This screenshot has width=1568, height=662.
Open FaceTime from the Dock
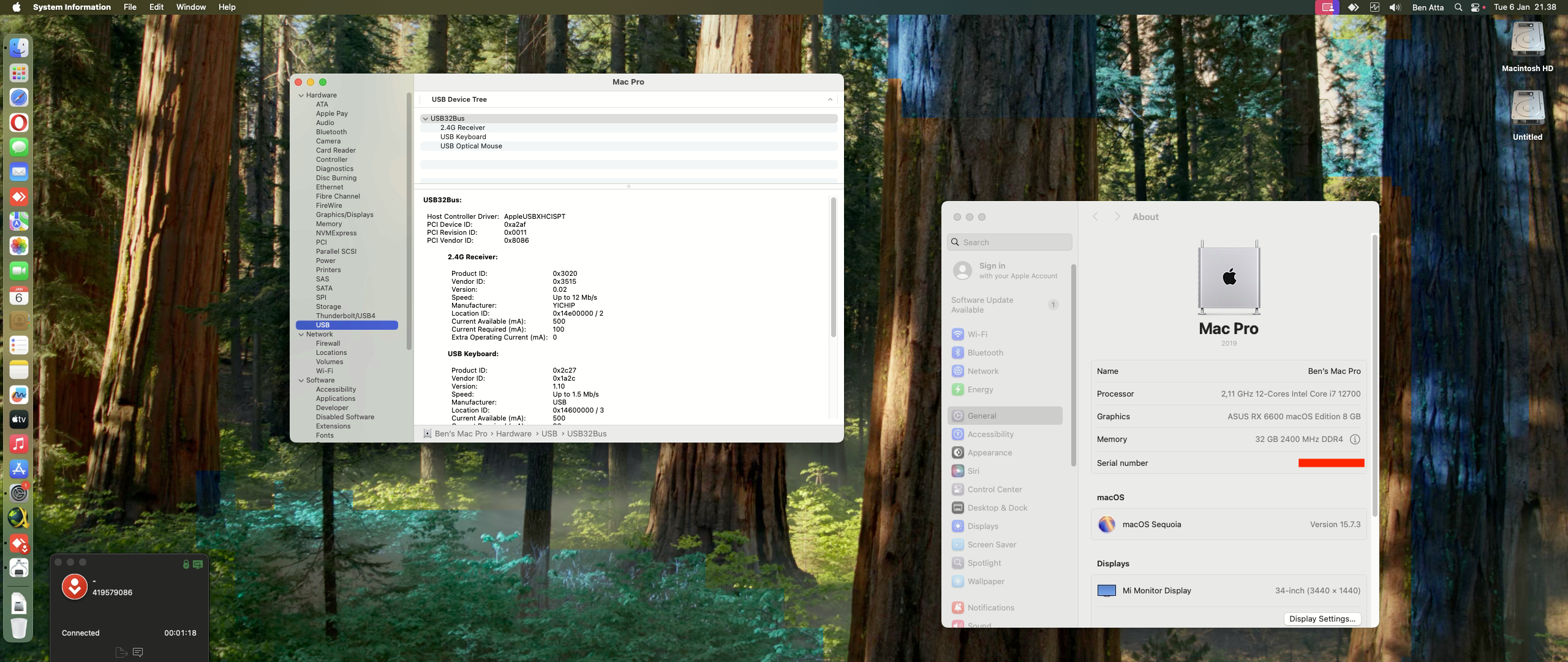[19, 271]
